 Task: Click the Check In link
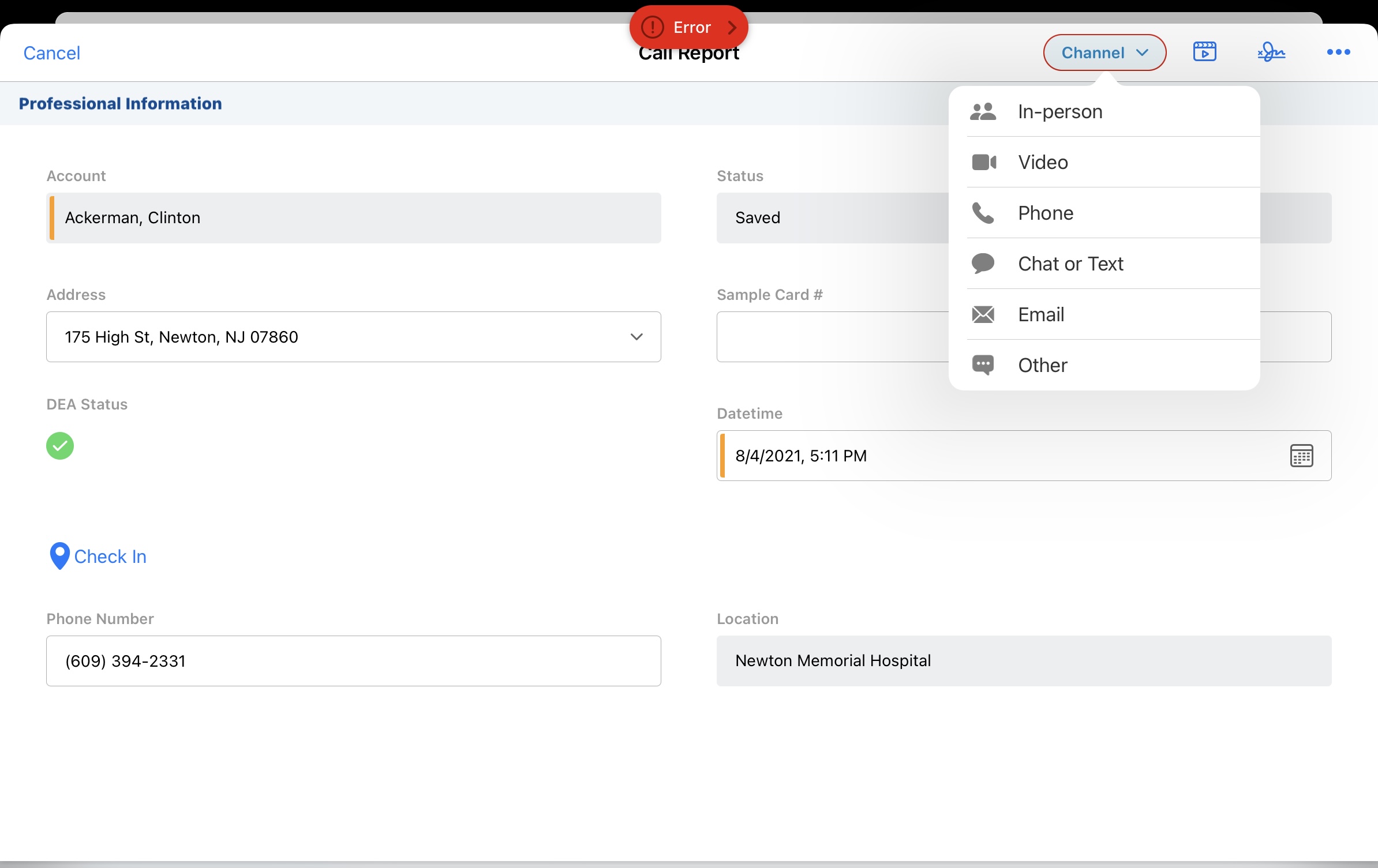[110, 557]
